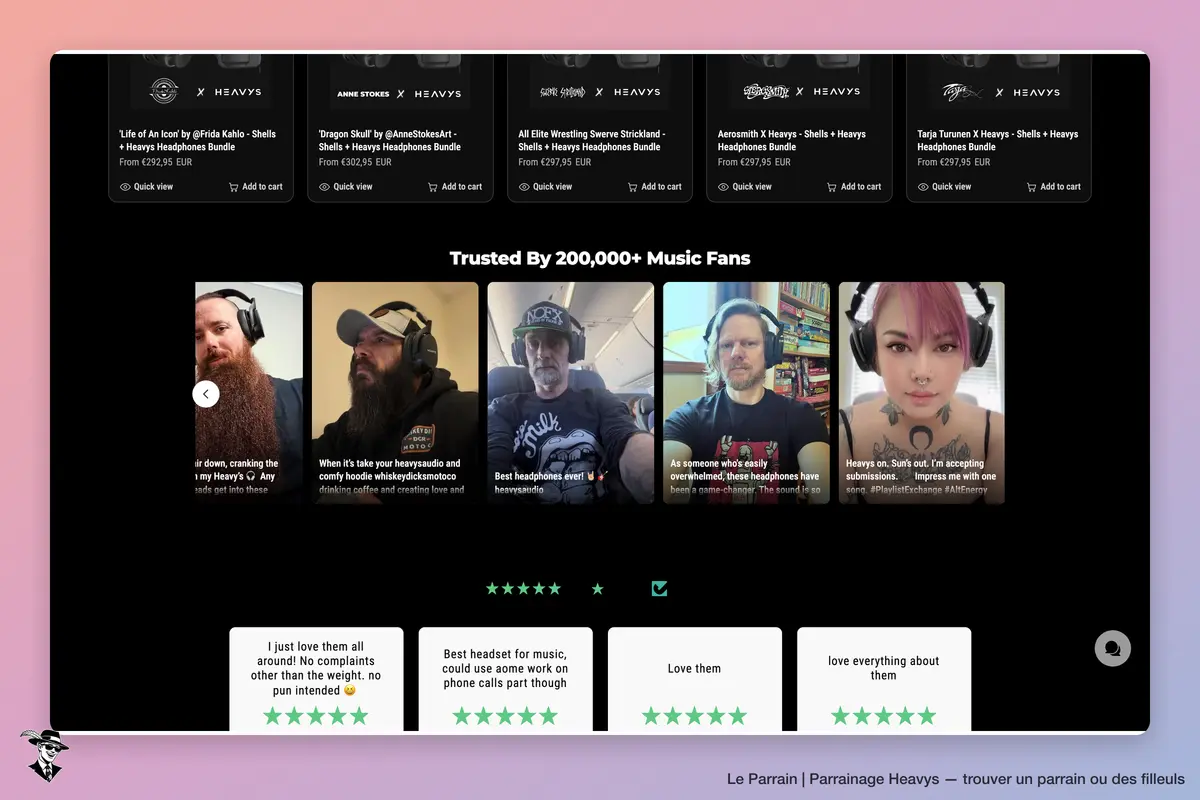Viewport: 1200px width, 800px height.
Task: Click the eye icon on the Frida Kahlo bundle
Action: pos(125,187)
